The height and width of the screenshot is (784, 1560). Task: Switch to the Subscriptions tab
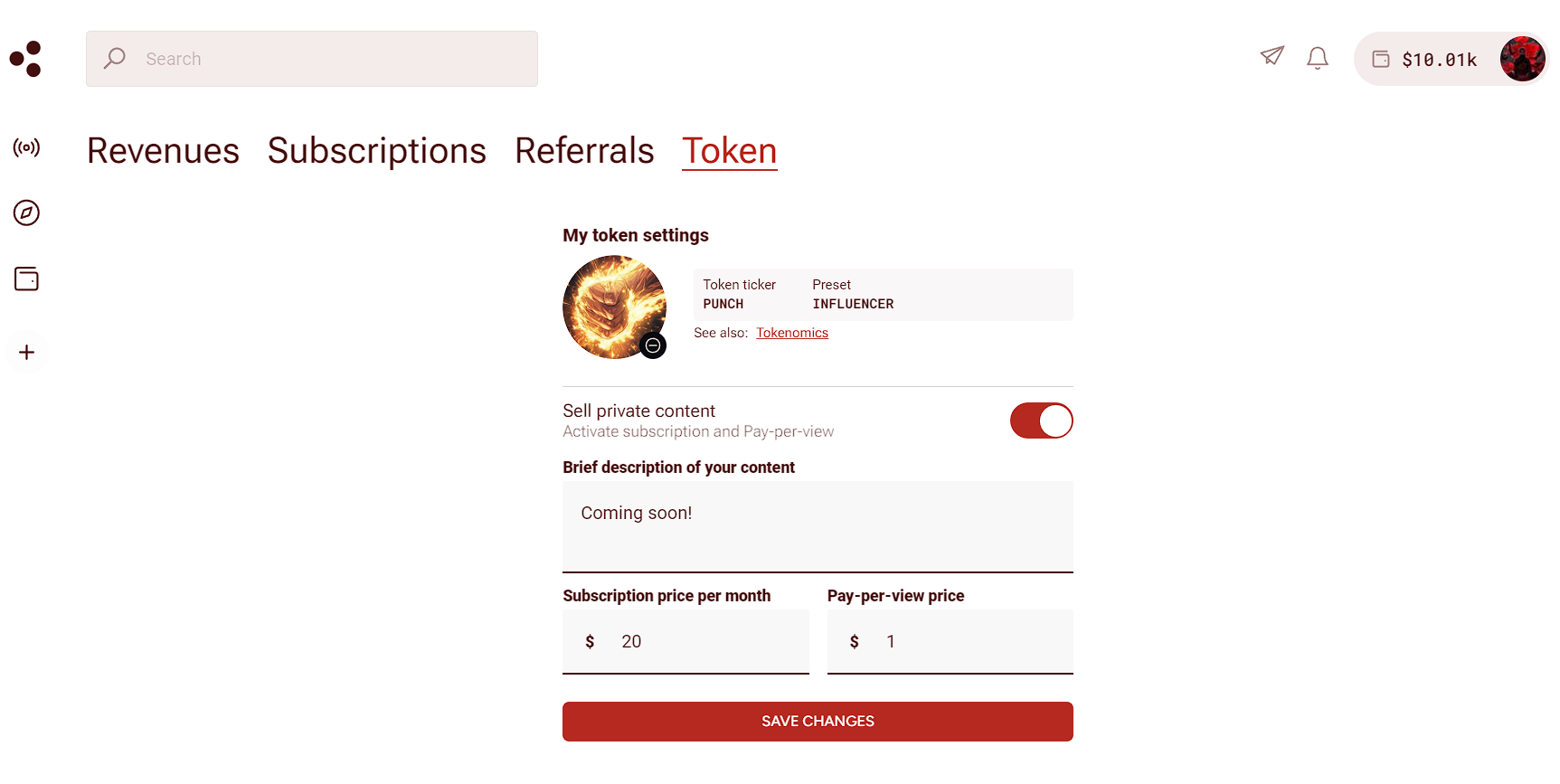(x=377, y=150)
